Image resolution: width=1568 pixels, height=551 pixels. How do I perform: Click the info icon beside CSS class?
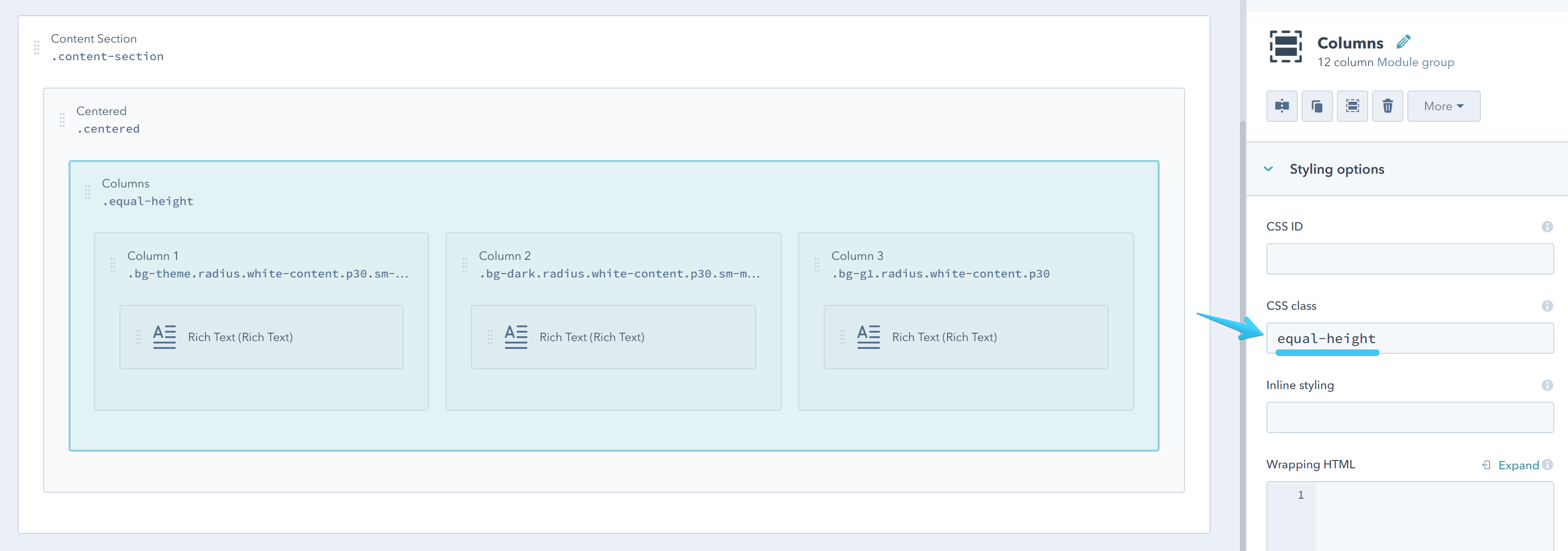point(1548,305)
